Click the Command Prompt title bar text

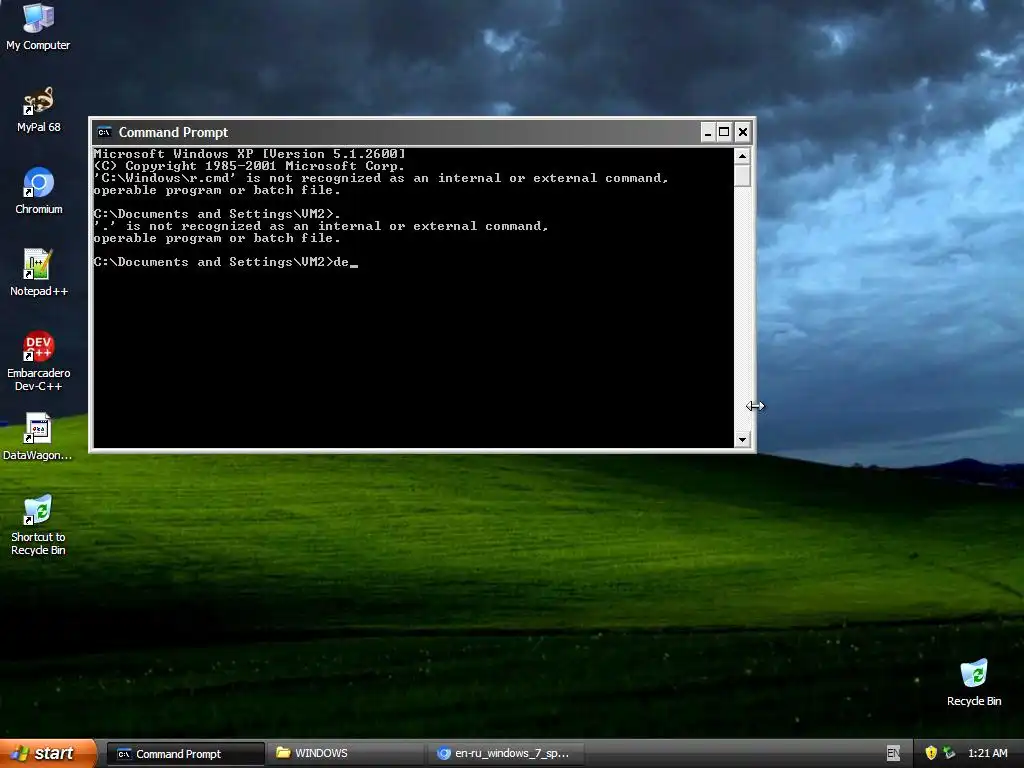tap(173, 133)
